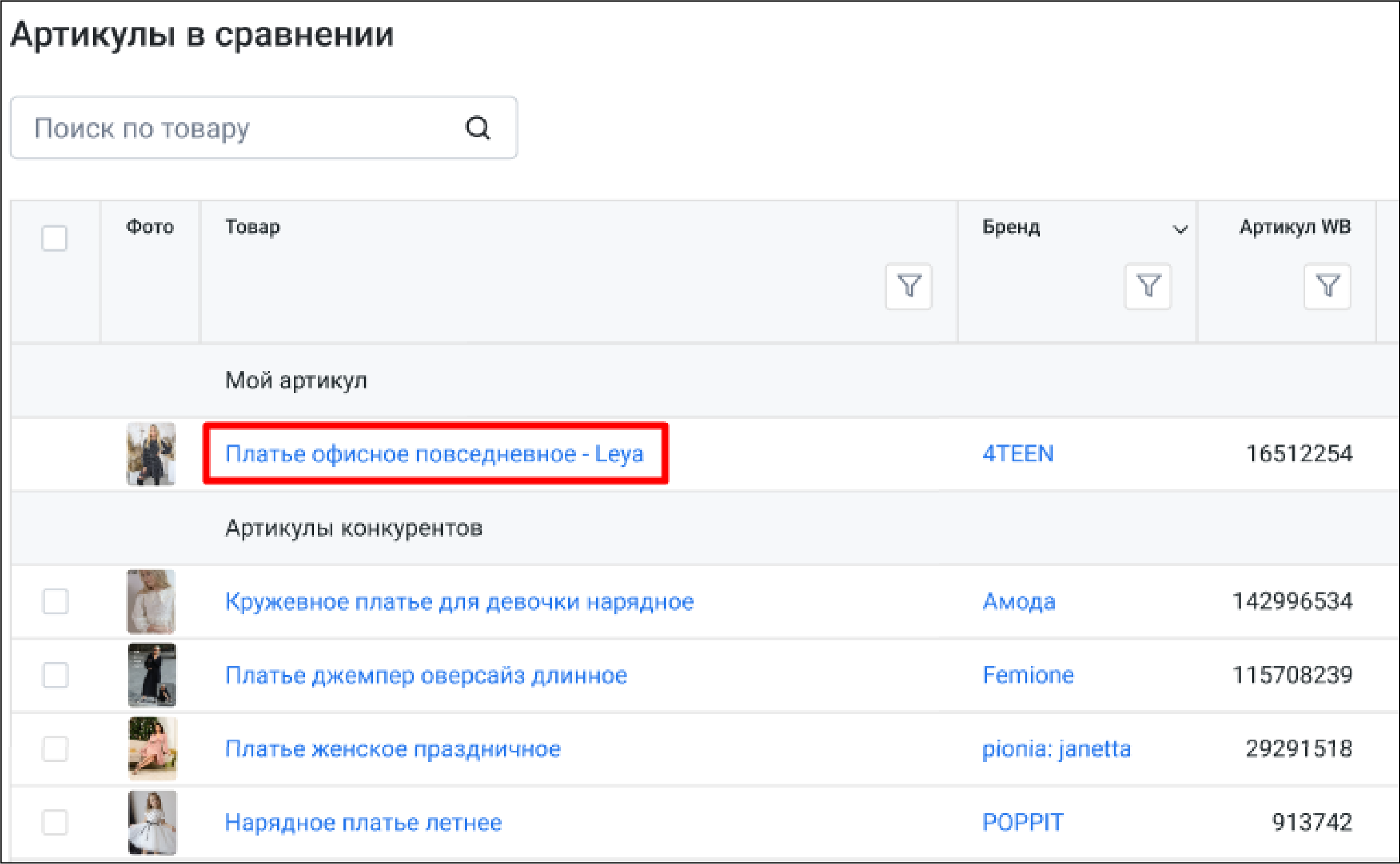Open the pionia: janetta brand link
This screenshot has width=1400, height=864.
1056,749
